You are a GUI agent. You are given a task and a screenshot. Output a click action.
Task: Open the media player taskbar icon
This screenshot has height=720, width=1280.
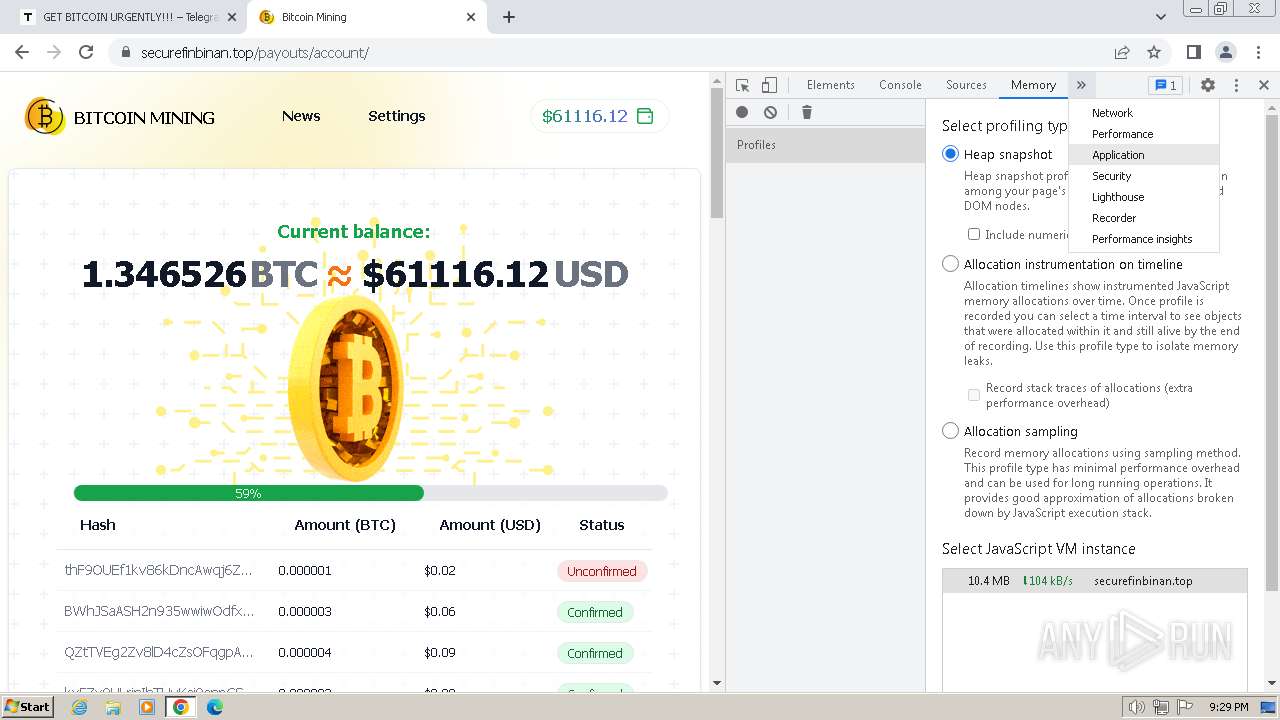click(147, 707)
